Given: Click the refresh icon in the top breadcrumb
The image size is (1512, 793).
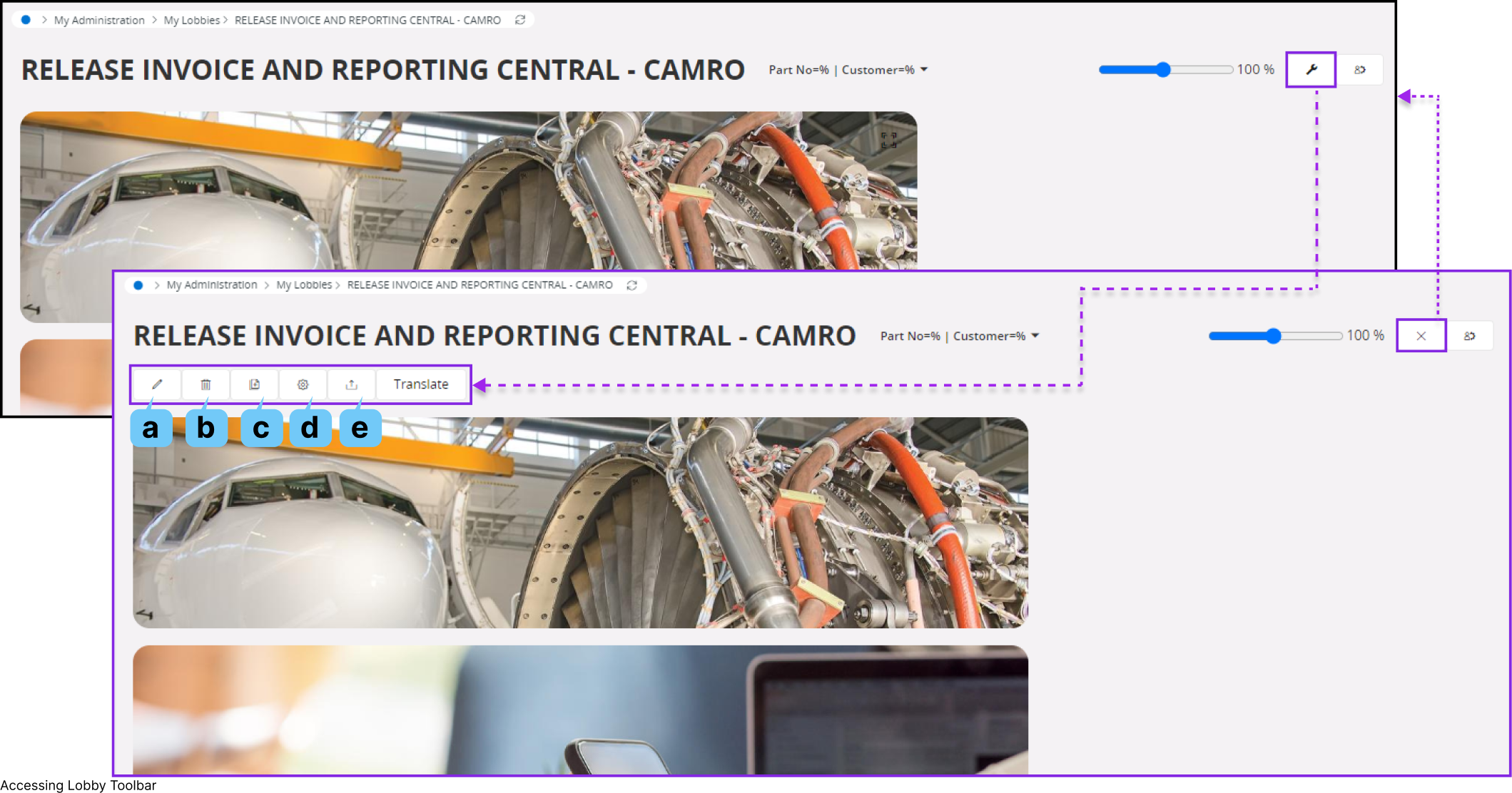Looking at the screenshot, I should click(x=520, y=20).
